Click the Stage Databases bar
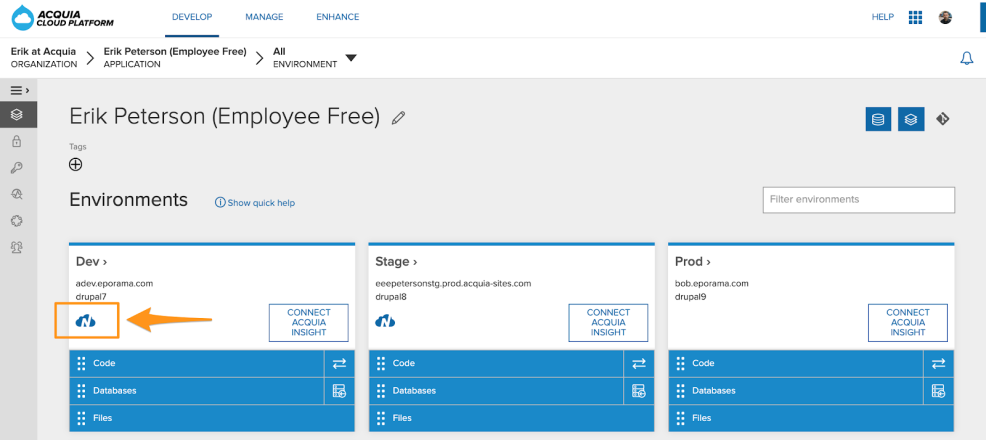986x440 pixels. (x=496, y=391)
